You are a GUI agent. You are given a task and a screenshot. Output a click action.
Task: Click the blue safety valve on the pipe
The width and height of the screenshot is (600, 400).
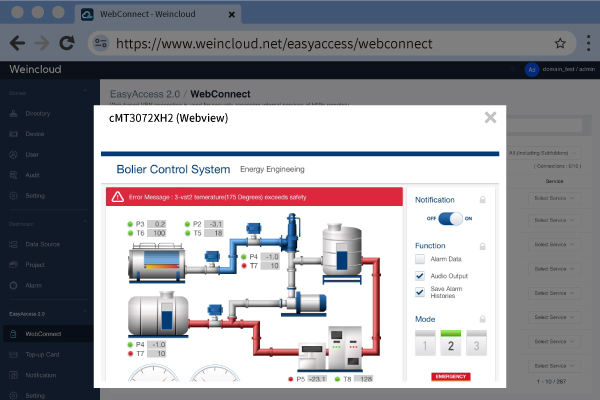click(x=292, y=233)
